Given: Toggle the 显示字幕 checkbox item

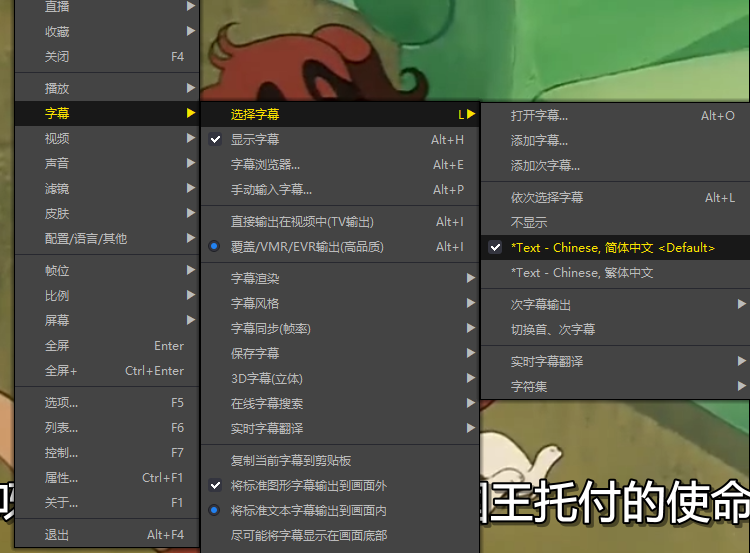Looking at the screenshot, I should tap(255, 140).
